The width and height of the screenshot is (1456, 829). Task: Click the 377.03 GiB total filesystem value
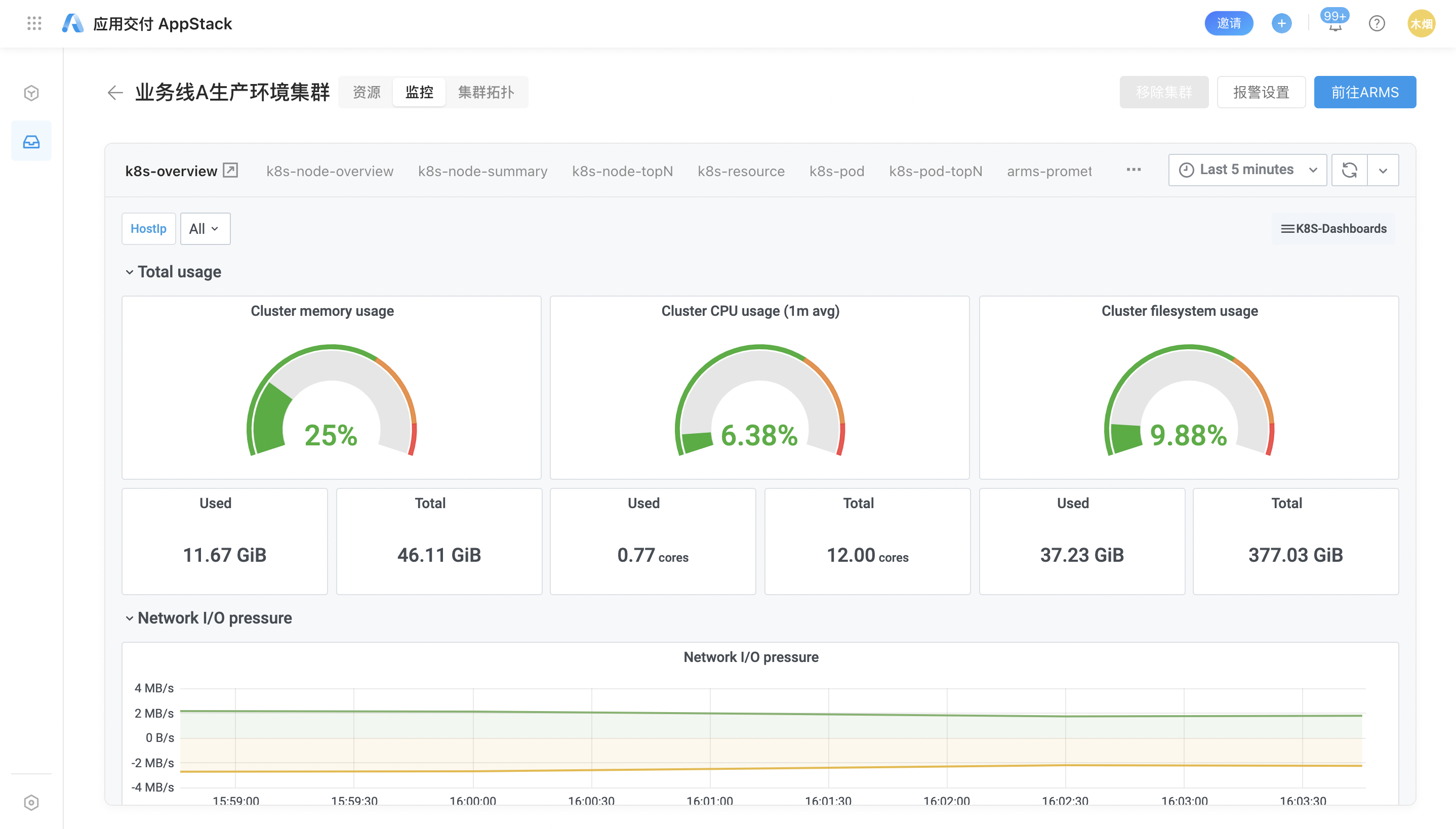click(x=1296, y=555)
